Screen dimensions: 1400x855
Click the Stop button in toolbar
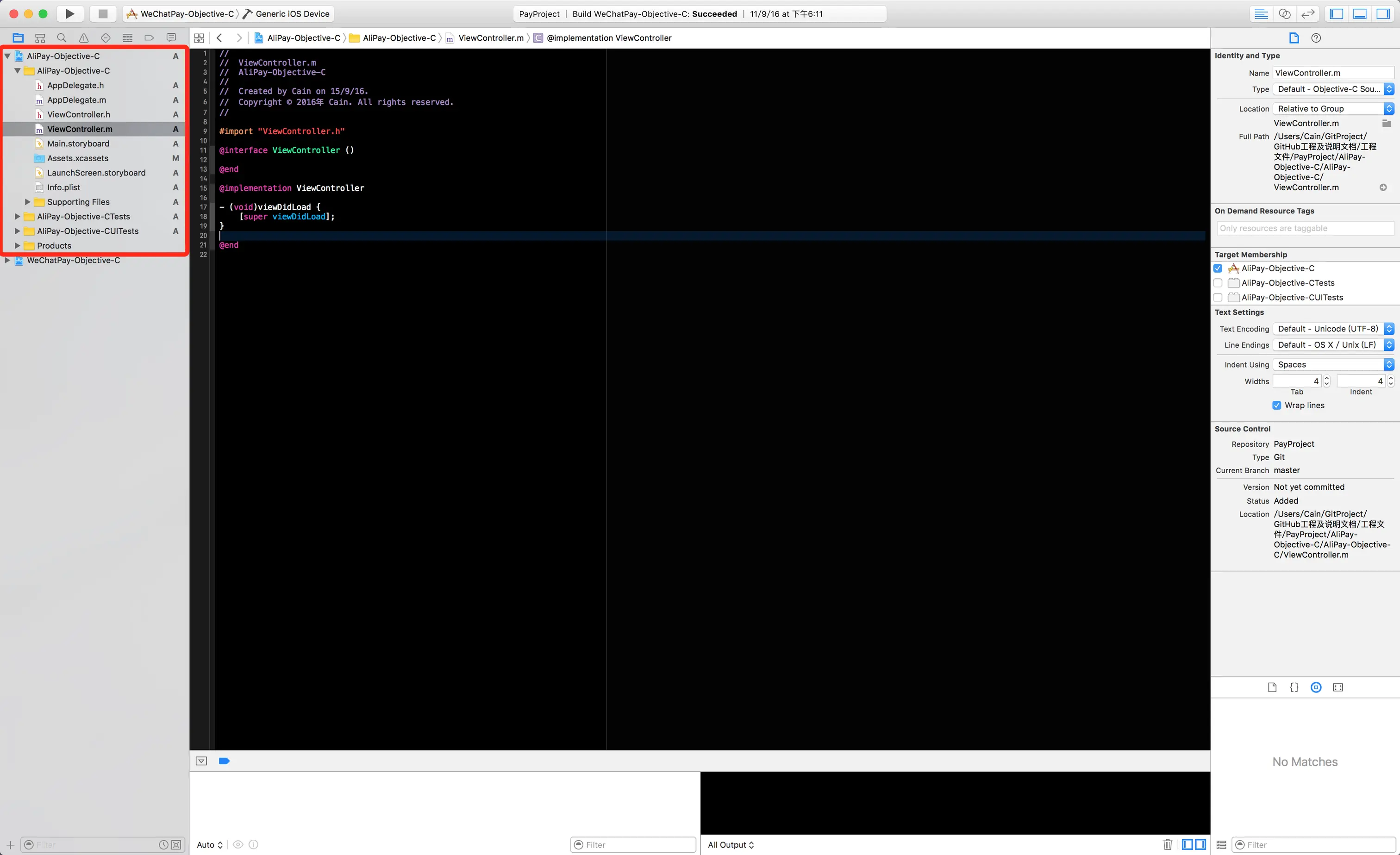103,13
